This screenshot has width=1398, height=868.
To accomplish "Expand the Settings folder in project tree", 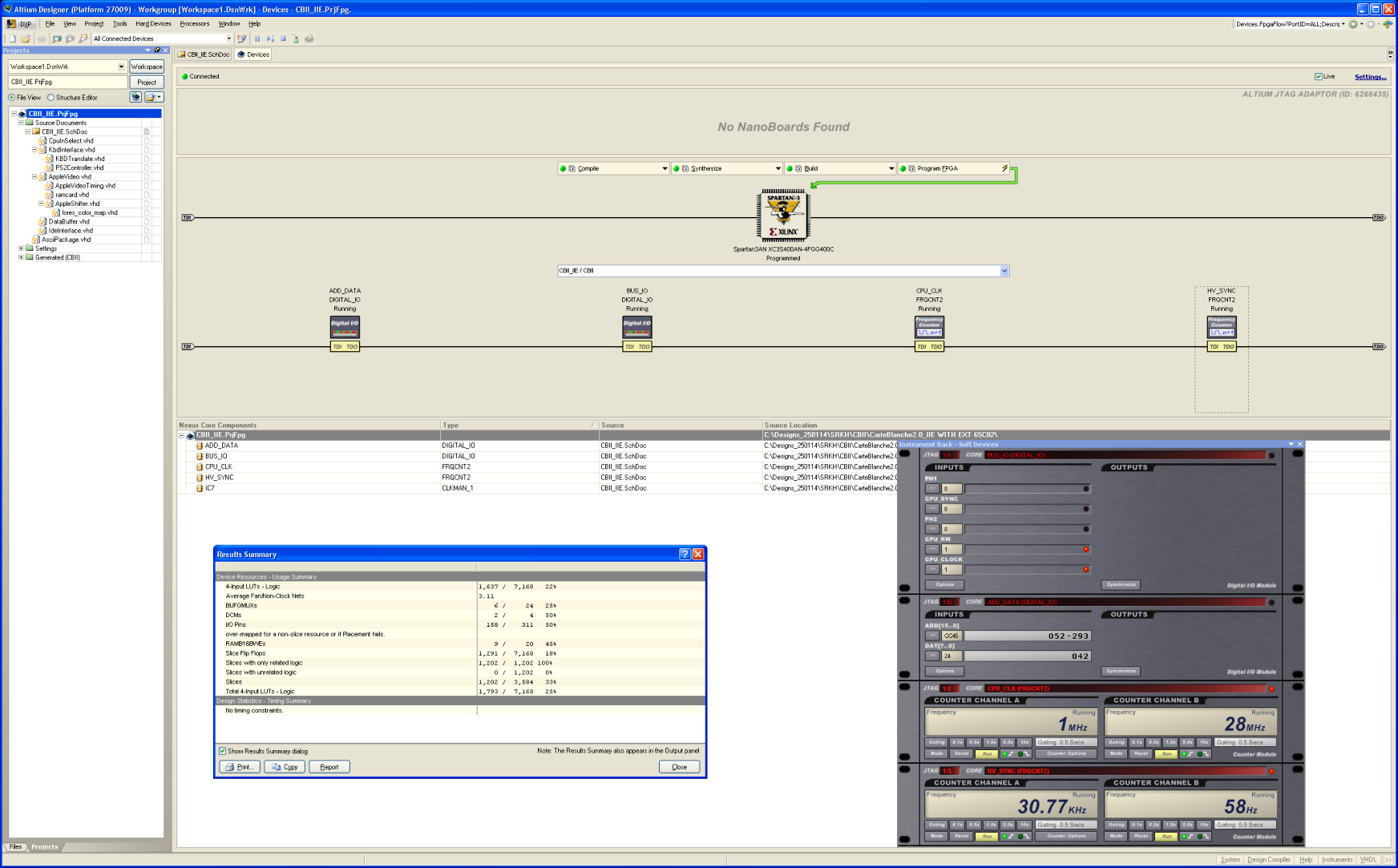I will (22, 248).
